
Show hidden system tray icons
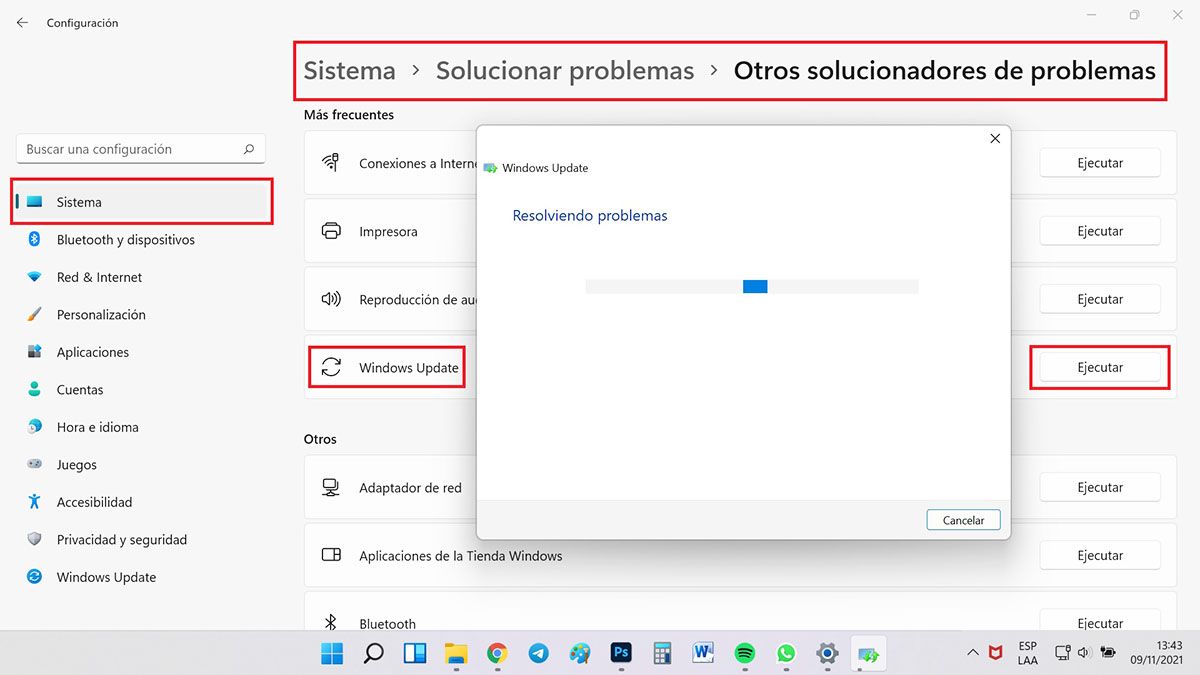point(972,653)
